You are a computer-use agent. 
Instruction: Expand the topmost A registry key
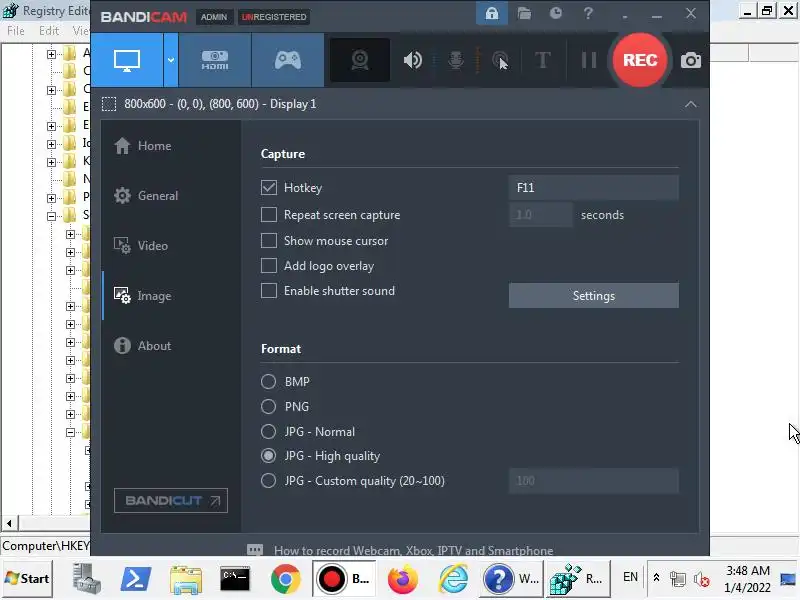point(51,54)
